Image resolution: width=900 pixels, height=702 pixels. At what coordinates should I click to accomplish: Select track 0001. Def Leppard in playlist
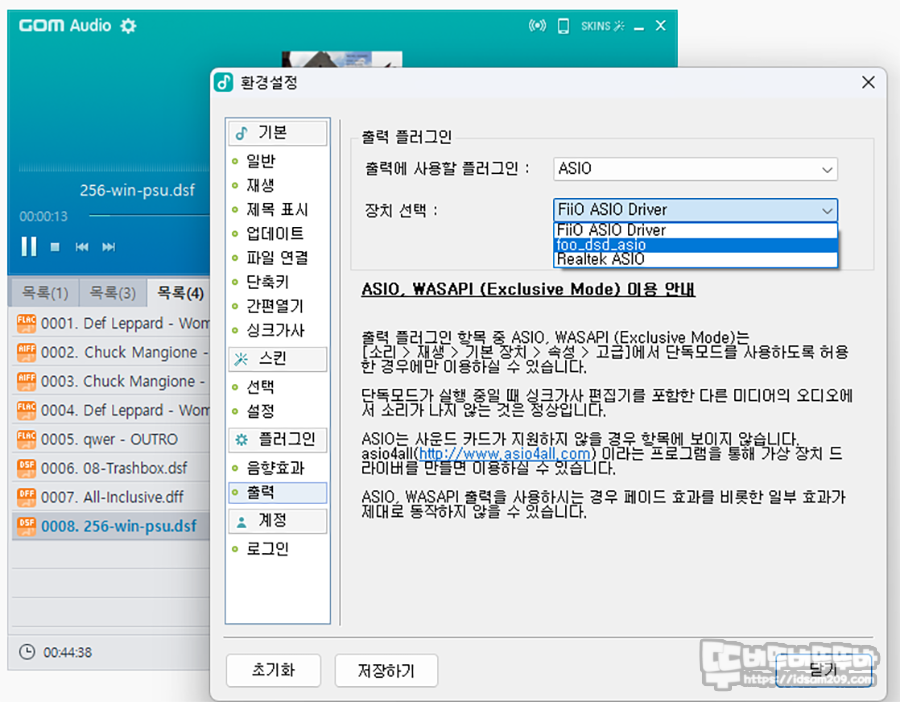click(x=111, y=323)
